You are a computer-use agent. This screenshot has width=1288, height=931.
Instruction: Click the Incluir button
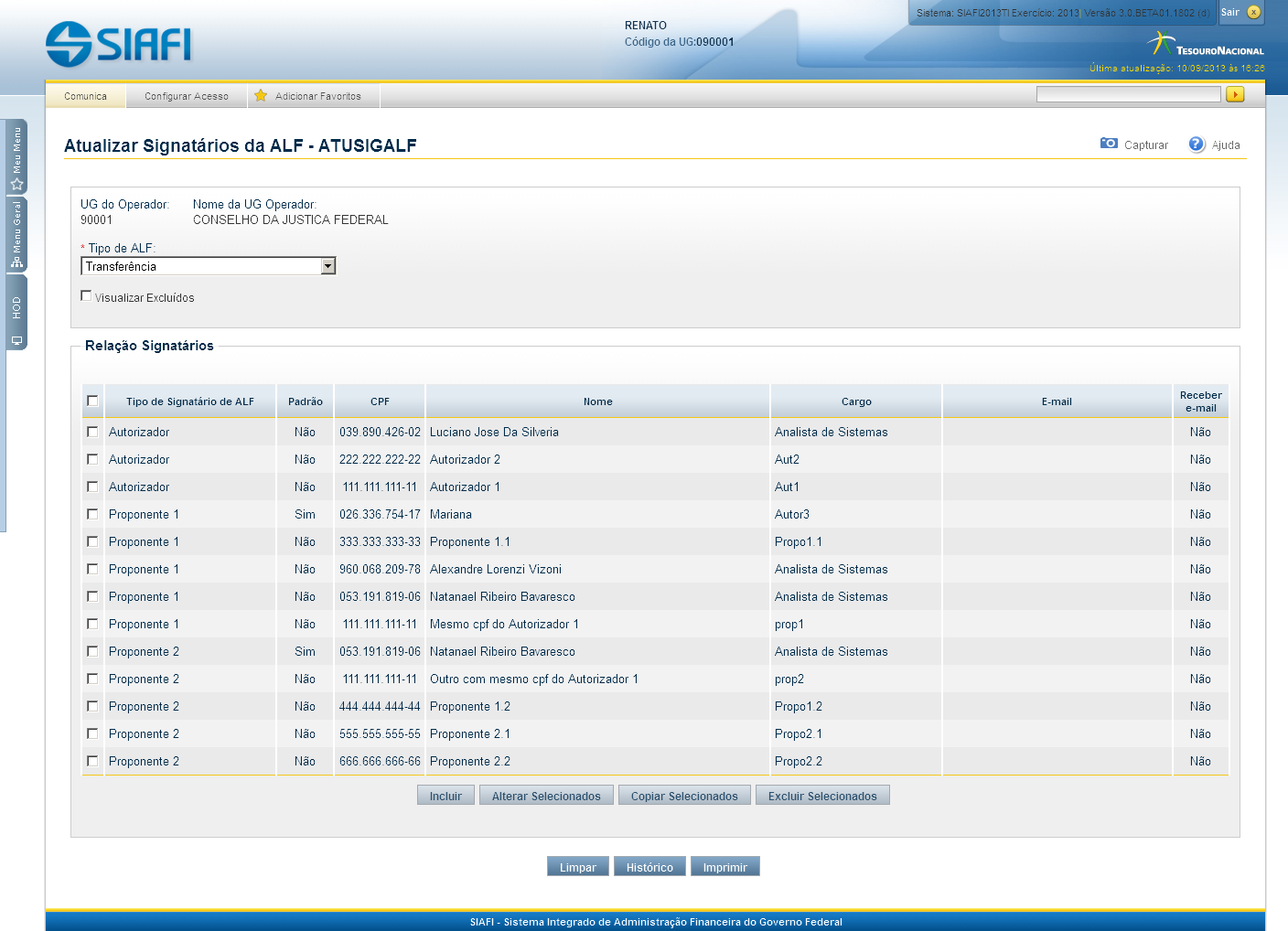[445, 796]
